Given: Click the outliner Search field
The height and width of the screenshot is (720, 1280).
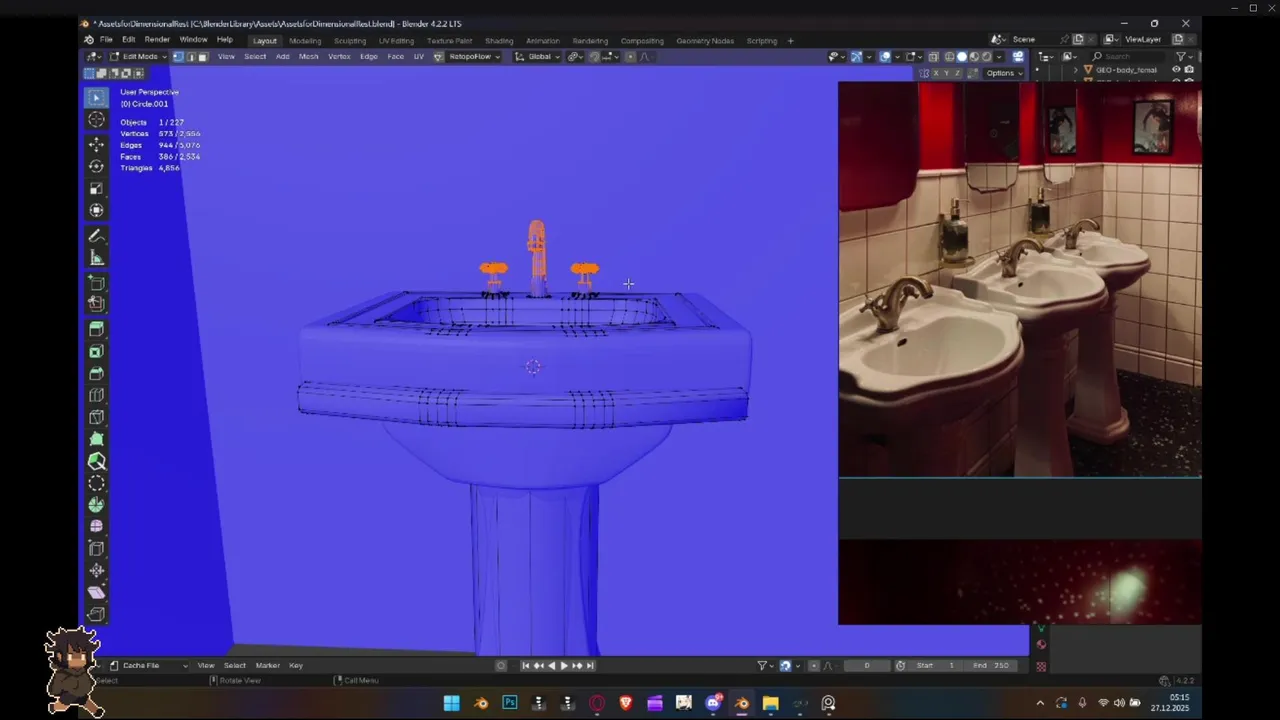Looking at the screenshot, I should point(1129,57).
